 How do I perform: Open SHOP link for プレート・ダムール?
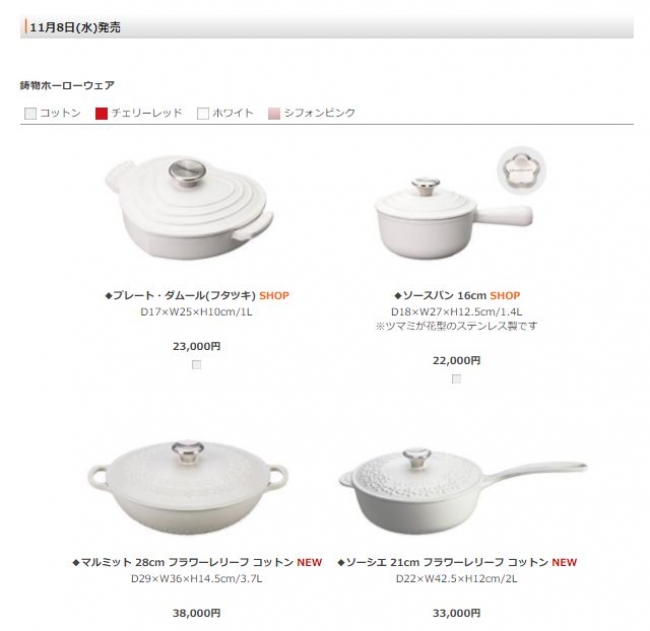tap(274, 296)
